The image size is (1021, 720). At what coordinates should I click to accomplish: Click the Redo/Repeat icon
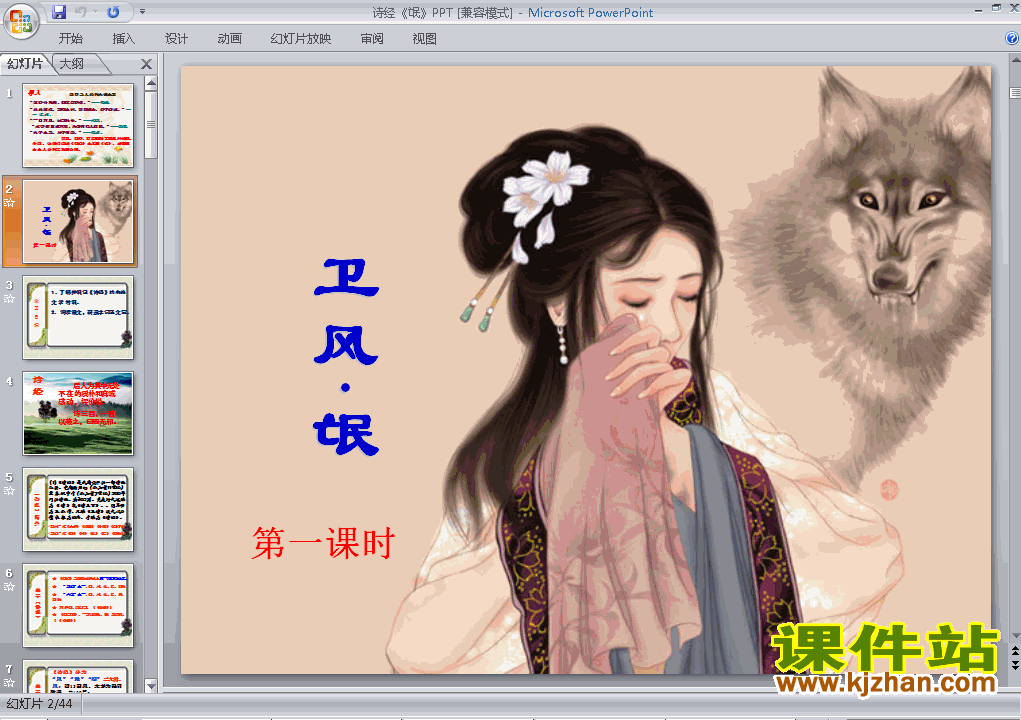coord(113,12)
